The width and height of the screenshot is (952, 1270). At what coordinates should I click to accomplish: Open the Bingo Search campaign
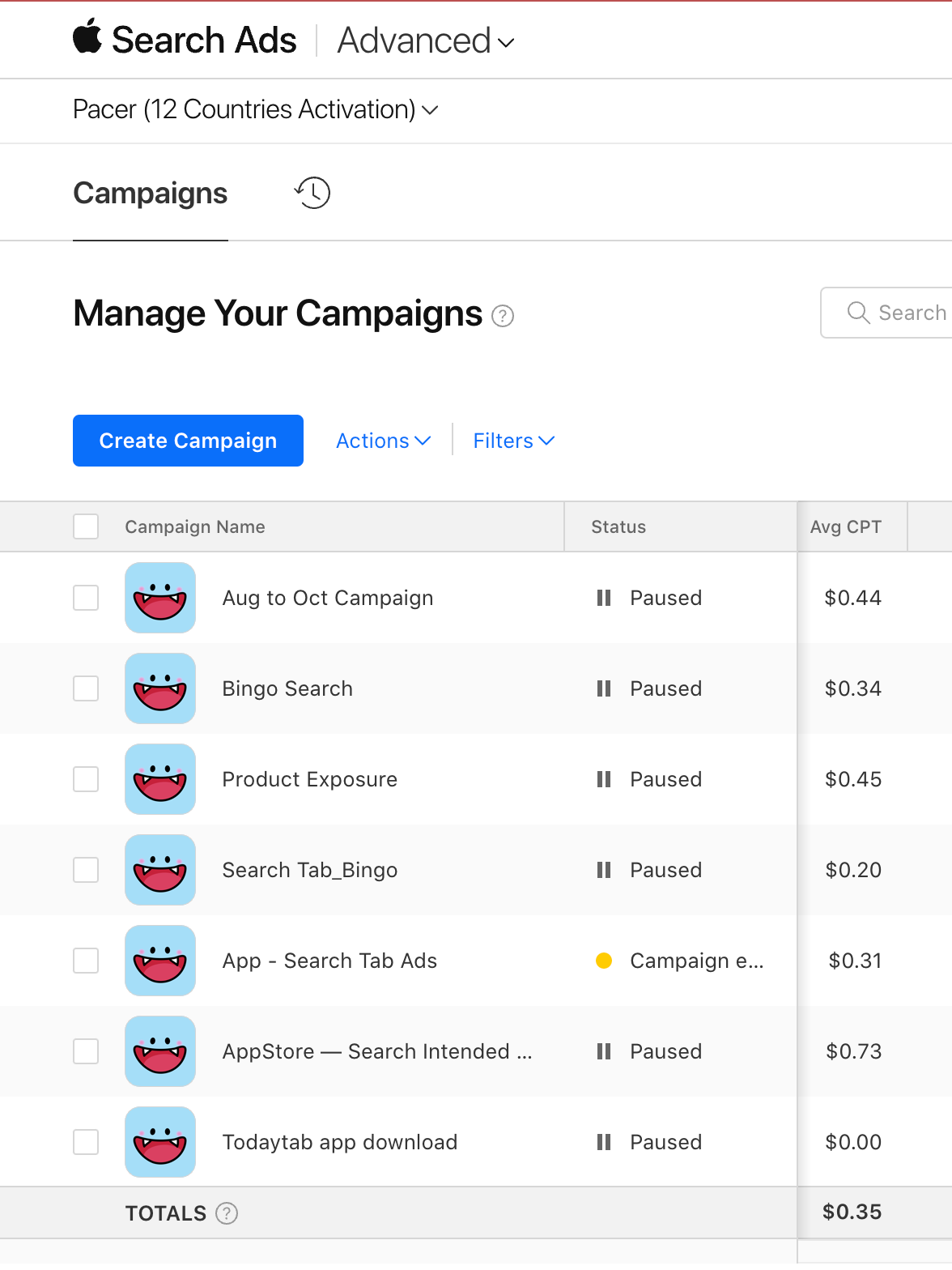[x=287, y=688]
